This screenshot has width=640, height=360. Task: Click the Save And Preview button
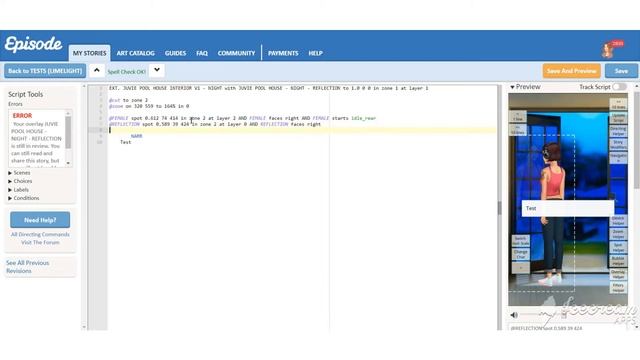click(571, 71)
